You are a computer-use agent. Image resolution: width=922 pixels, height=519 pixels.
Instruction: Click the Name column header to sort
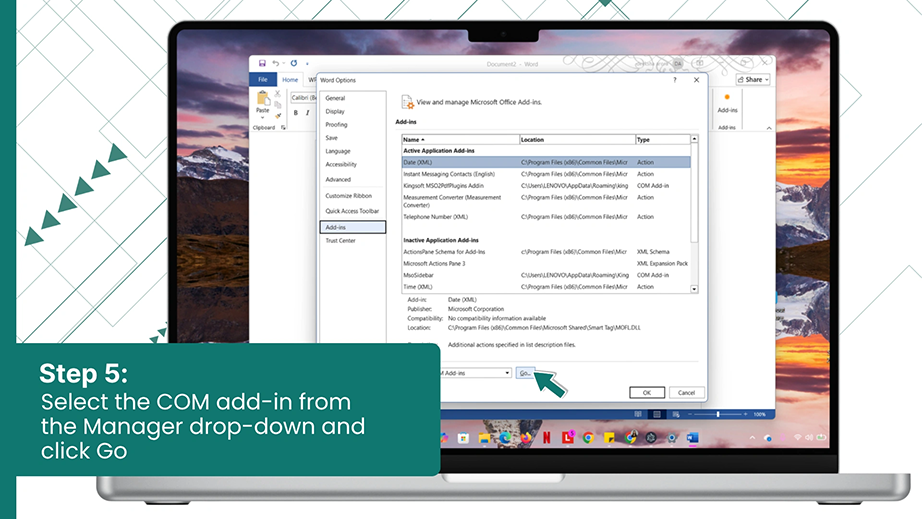pyautogui.click(x=460, y=140)
